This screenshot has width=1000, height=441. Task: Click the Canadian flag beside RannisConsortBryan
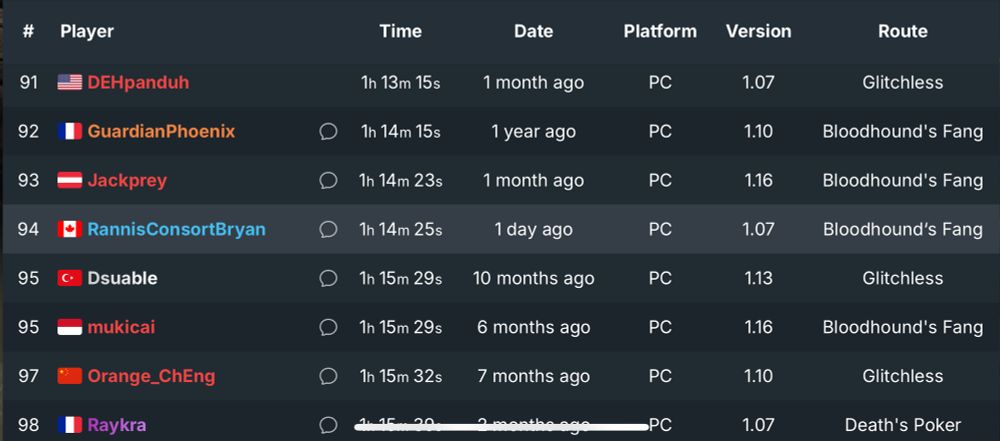coord(70,229)
